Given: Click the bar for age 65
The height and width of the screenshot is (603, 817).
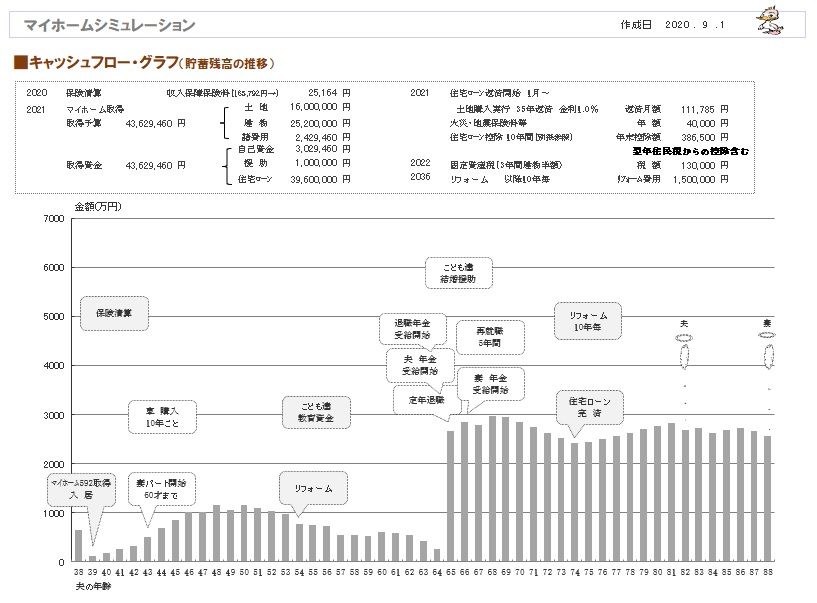Looking at the screenshot, I should tap(451, 496).
